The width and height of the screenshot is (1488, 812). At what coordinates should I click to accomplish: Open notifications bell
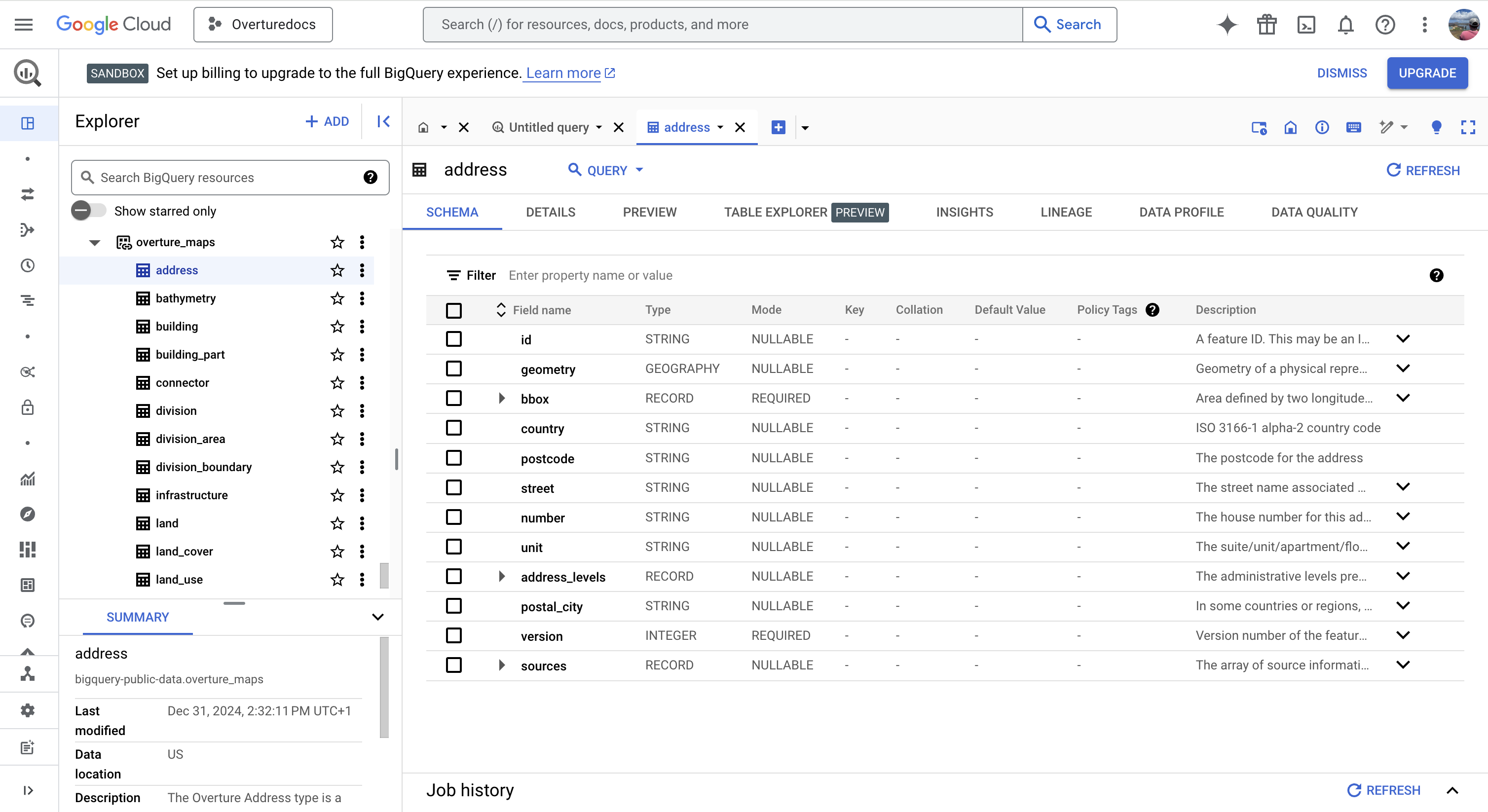tap(1346, 24)
